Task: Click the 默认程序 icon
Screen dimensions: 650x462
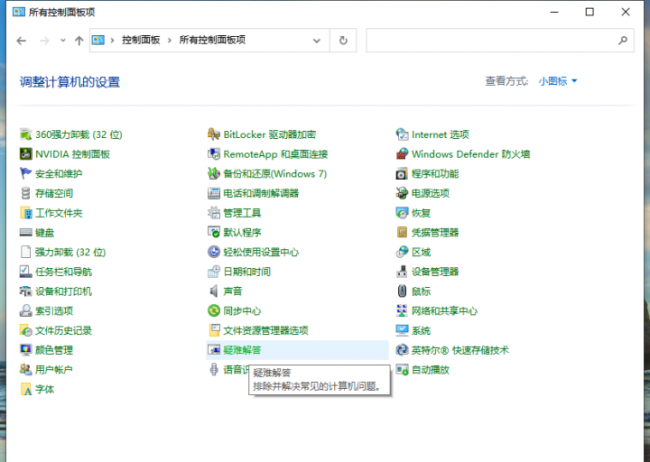Action: (x=213, y=232)
